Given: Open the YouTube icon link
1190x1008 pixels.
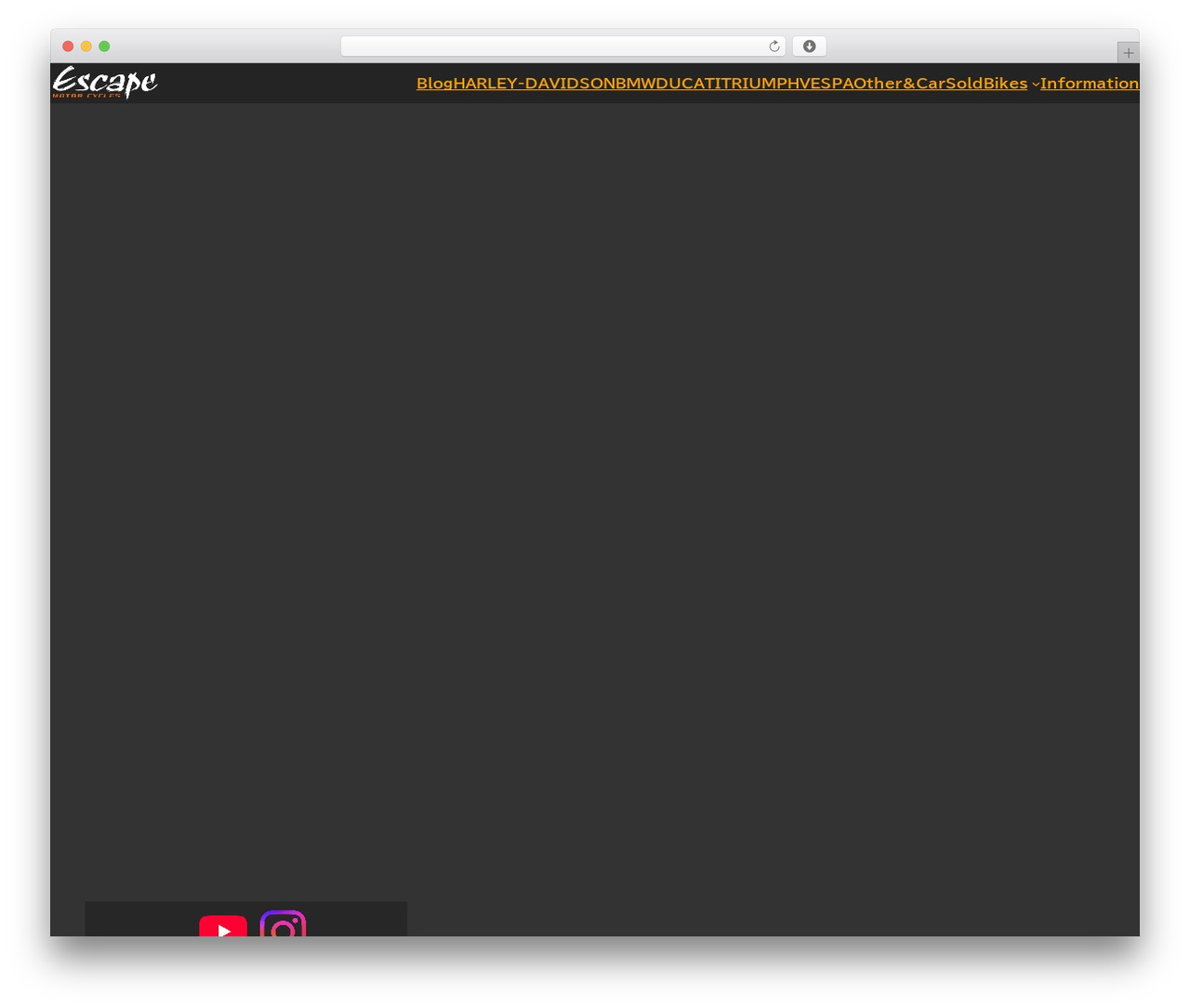Looking at the screenshot, I should (223, 926).
